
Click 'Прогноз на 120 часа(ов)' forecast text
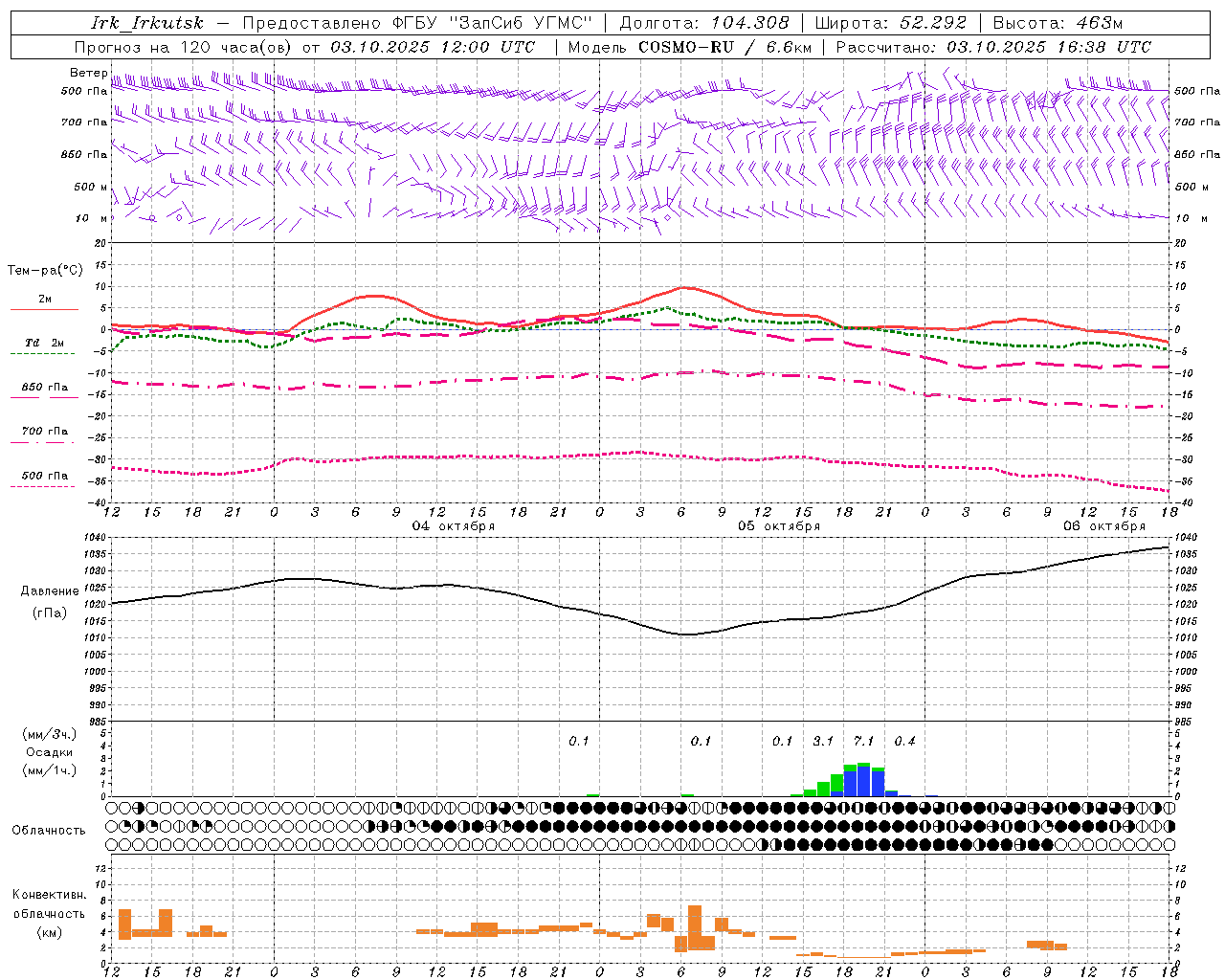(x=184, y=47)
